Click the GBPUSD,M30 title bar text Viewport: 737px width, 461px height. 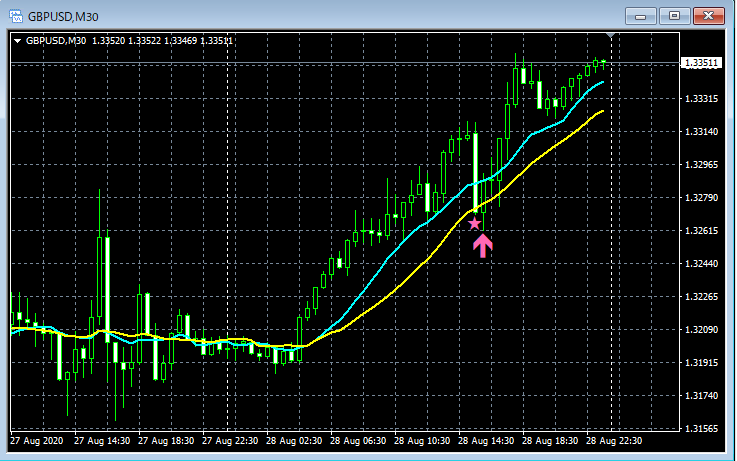pos(63,17)
